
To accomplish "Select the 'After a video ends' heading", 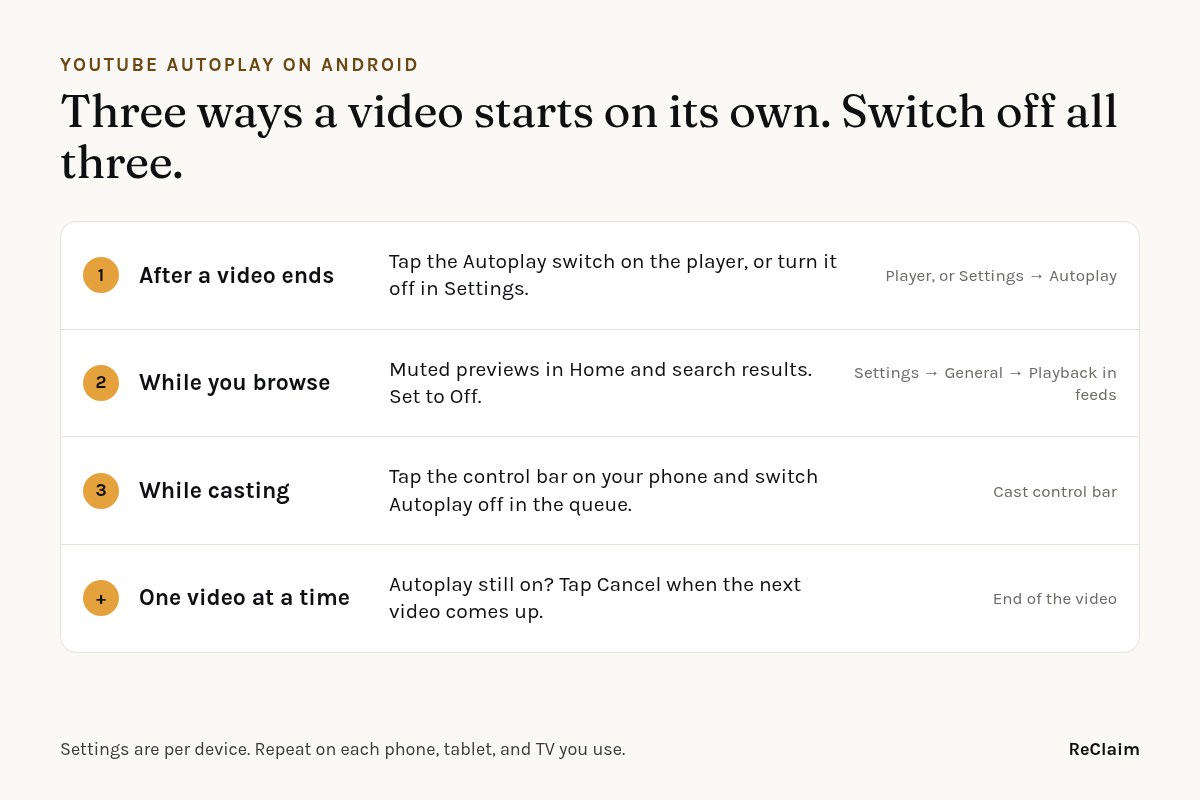I will pyautogui.click(x=236, y=275).
